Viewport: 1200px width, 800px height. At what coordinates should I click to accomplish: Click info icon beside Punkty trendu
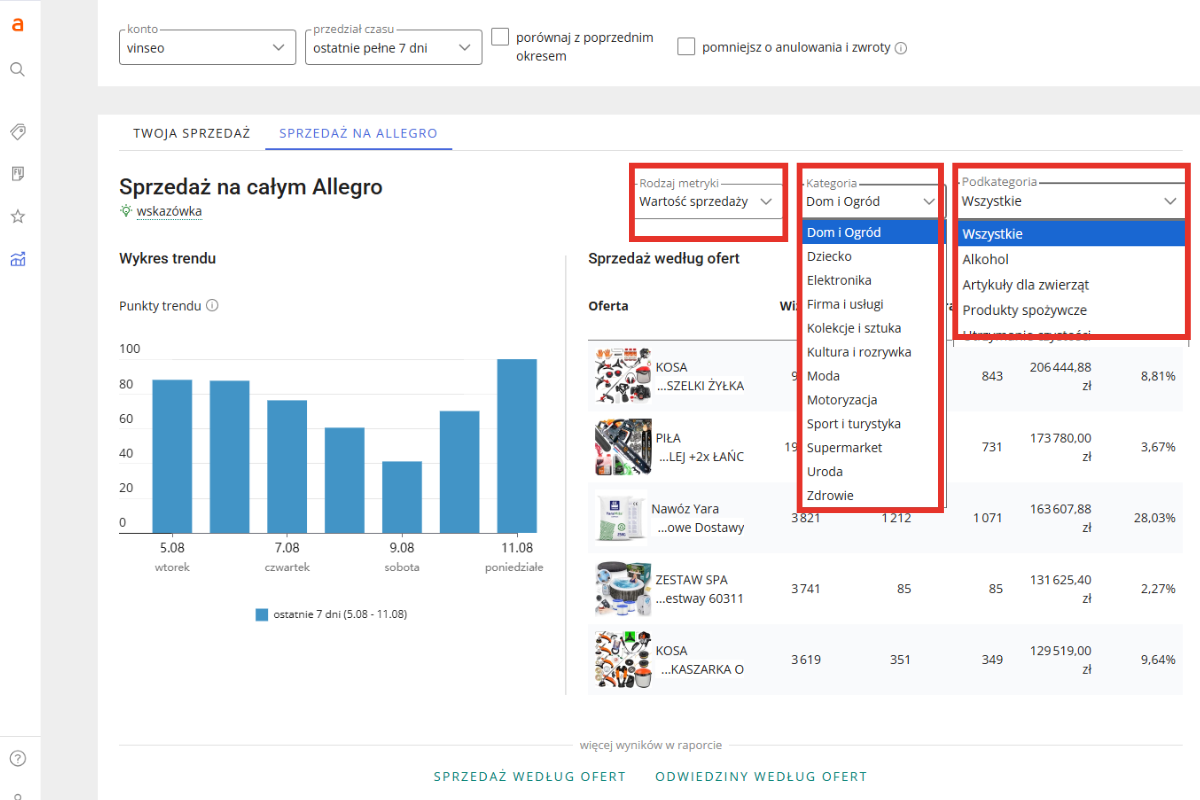pyautogui.click(x=212, y=306)
